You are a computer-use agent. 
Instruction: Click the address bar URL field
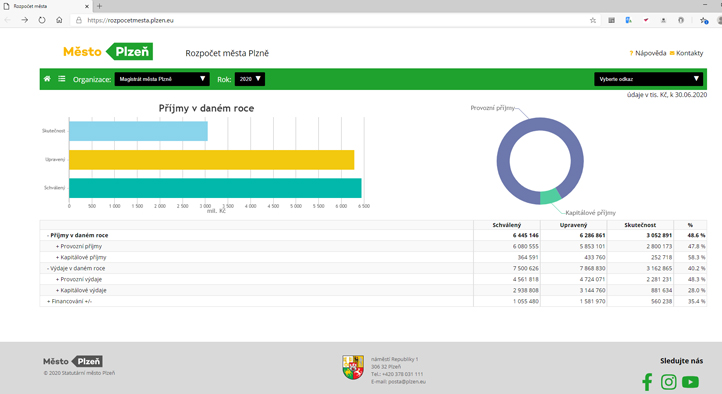pyautogui.click(x=332, y=20)
